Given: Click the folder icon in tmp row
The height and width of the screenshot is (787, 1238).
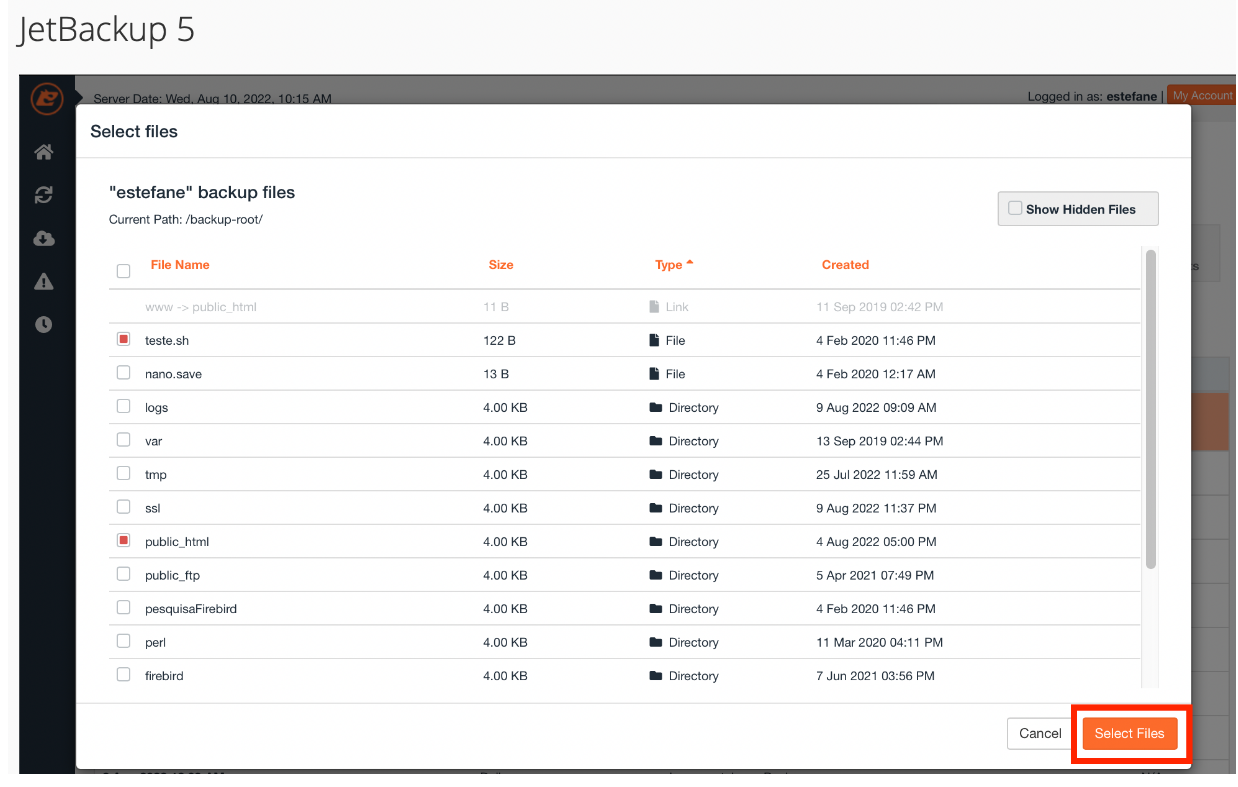Looking at the screenshot, I should click(x=656, y=475).
